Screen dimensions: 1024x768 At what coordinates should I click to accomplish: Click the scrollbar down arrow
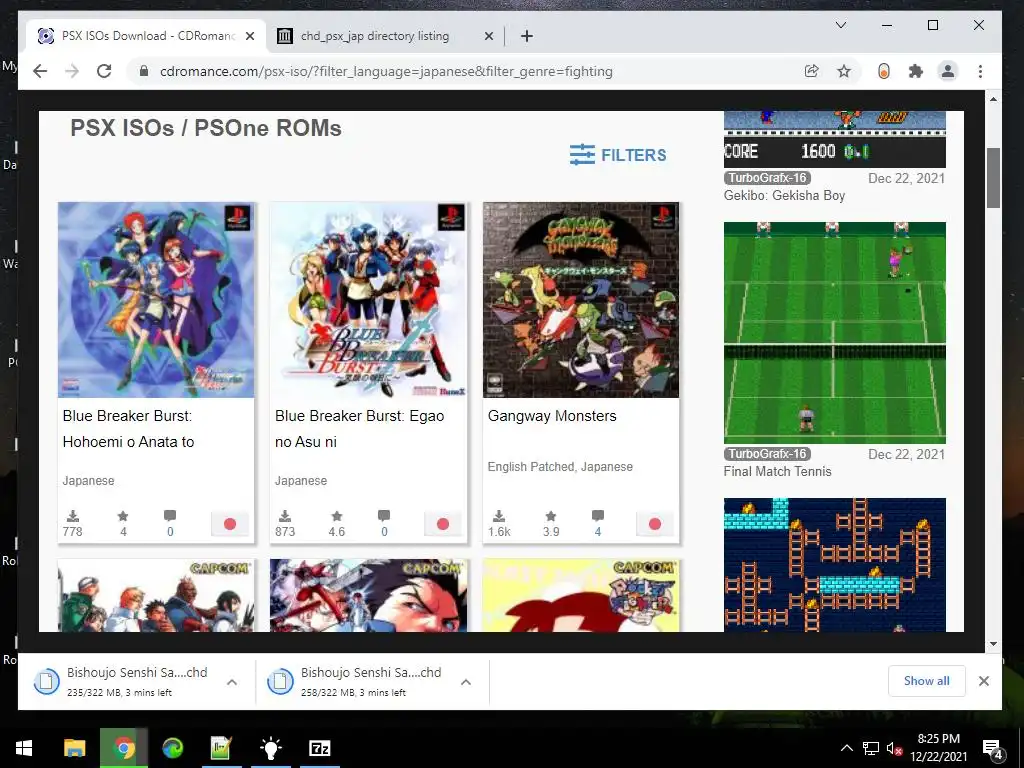point(993,643)
